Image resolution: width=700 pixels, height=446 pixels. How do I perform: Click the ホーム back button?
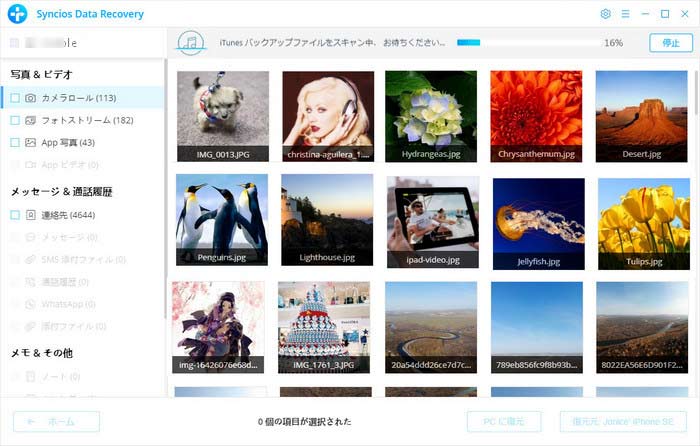pos(56,421)
